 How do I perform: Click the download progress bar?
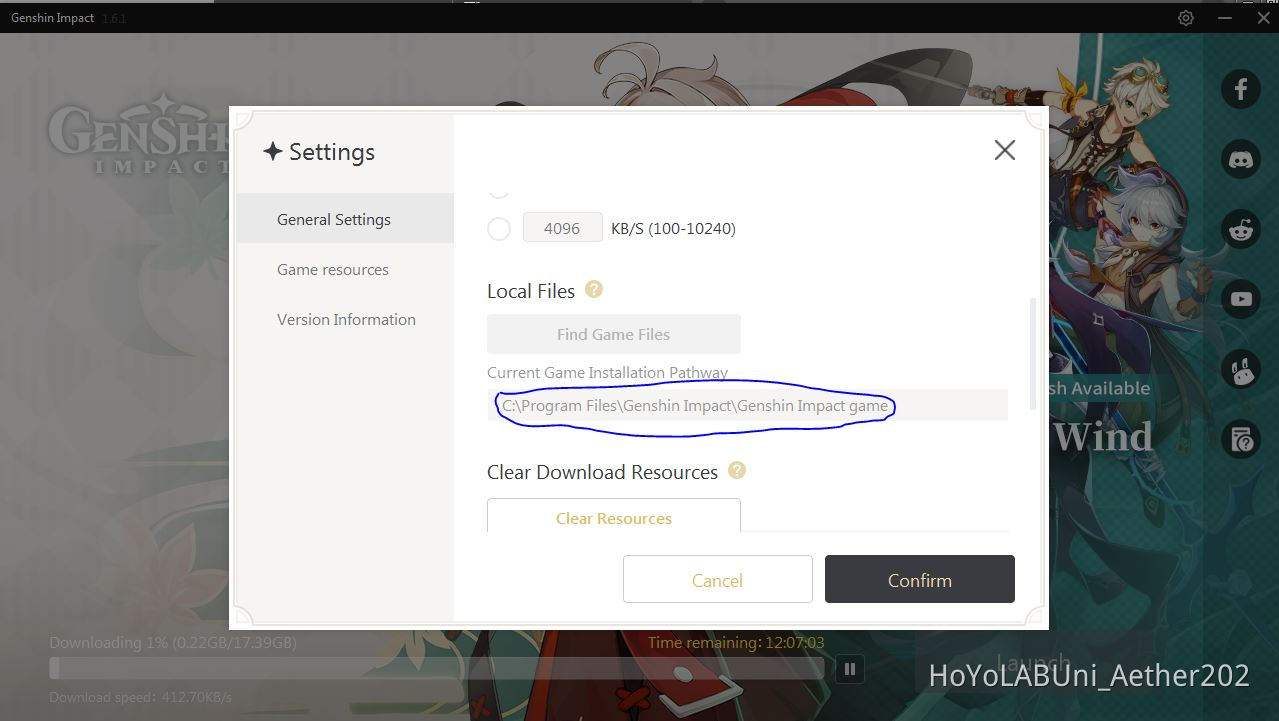pos(437,669)
